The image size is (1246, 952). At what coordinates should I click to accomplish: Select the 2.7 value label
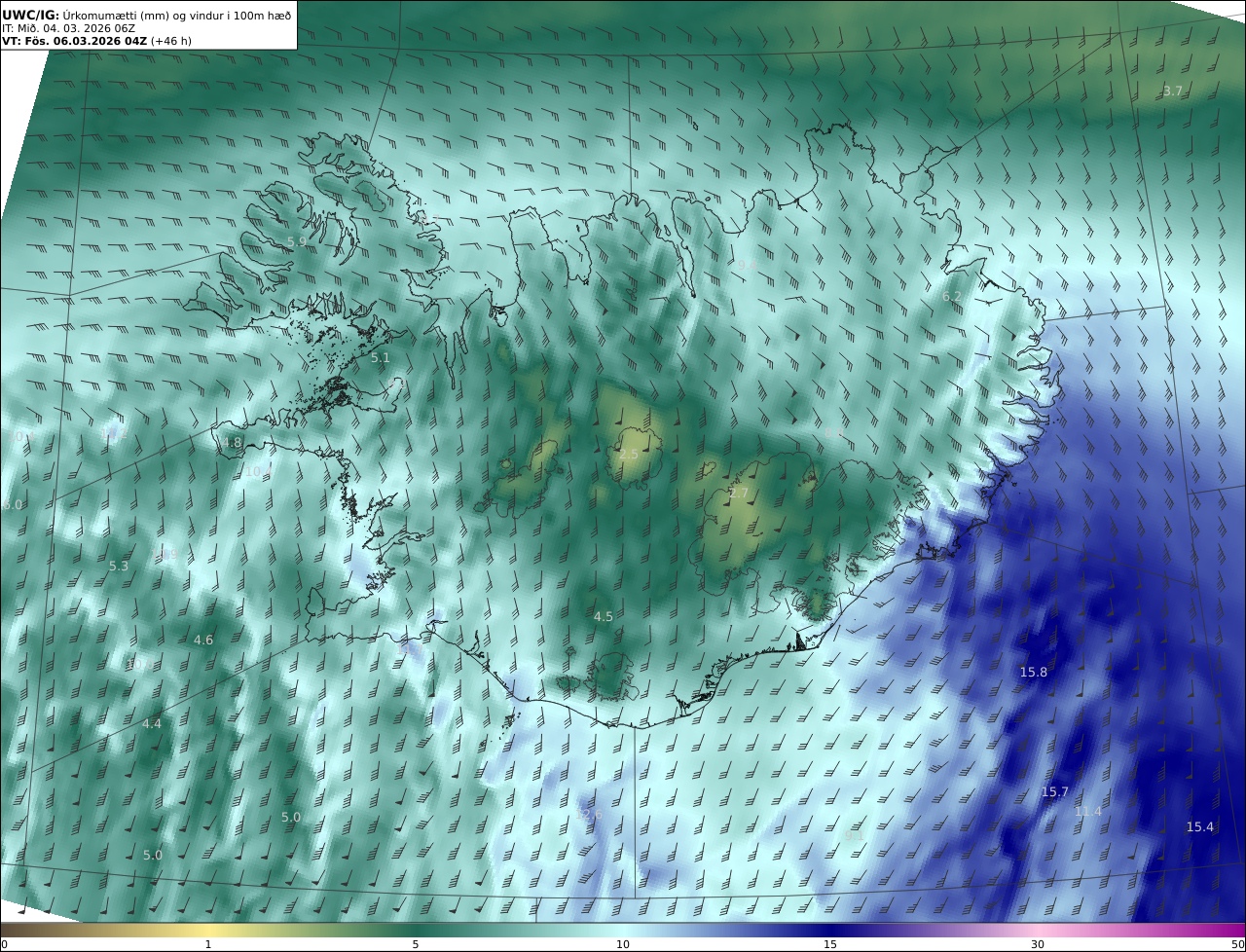[739, 494]
